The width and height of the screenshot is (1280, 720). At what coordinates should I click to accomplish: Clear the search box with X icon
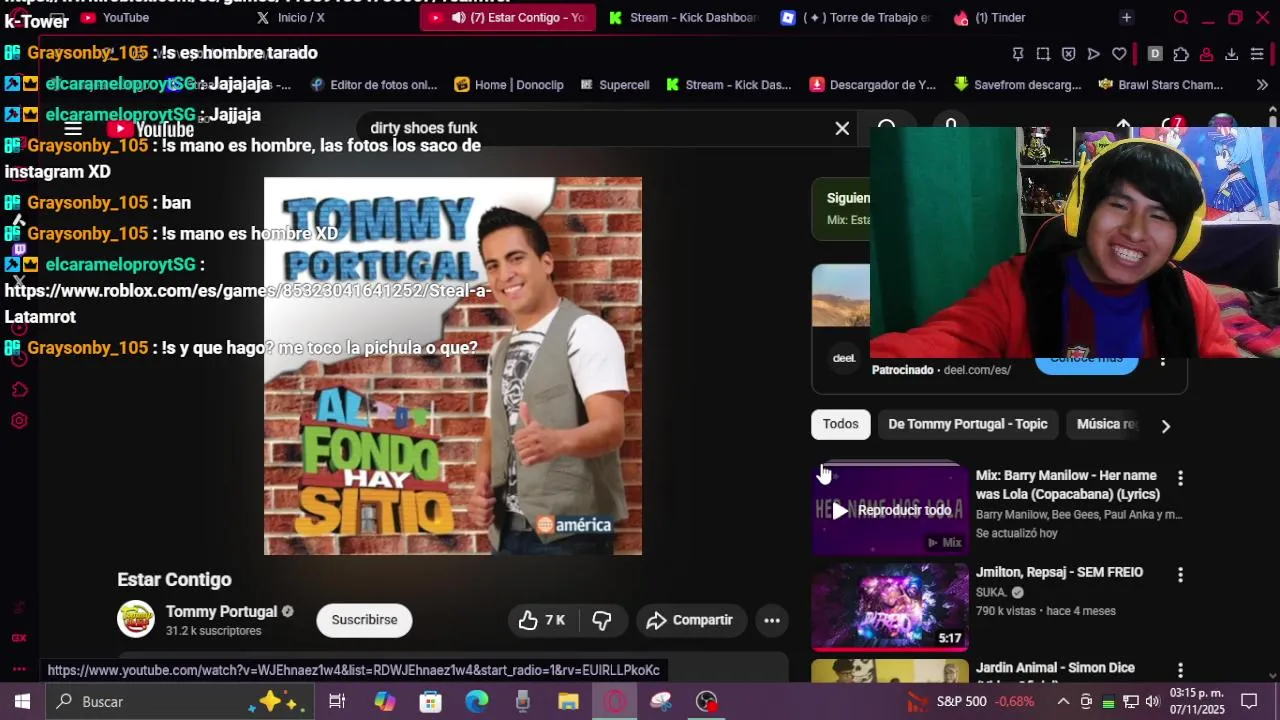[x=842, y=128]
